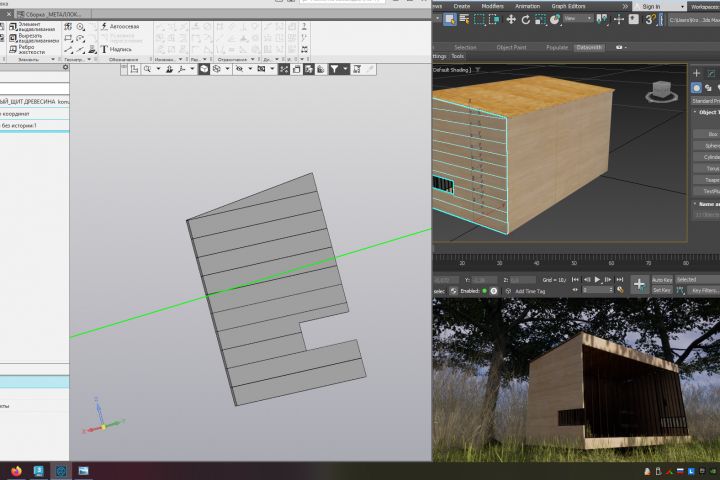720x480 pixels.
Task: Select the Move tool in 3ds Max
Action: pyautogui.click(x=511, y=19)
